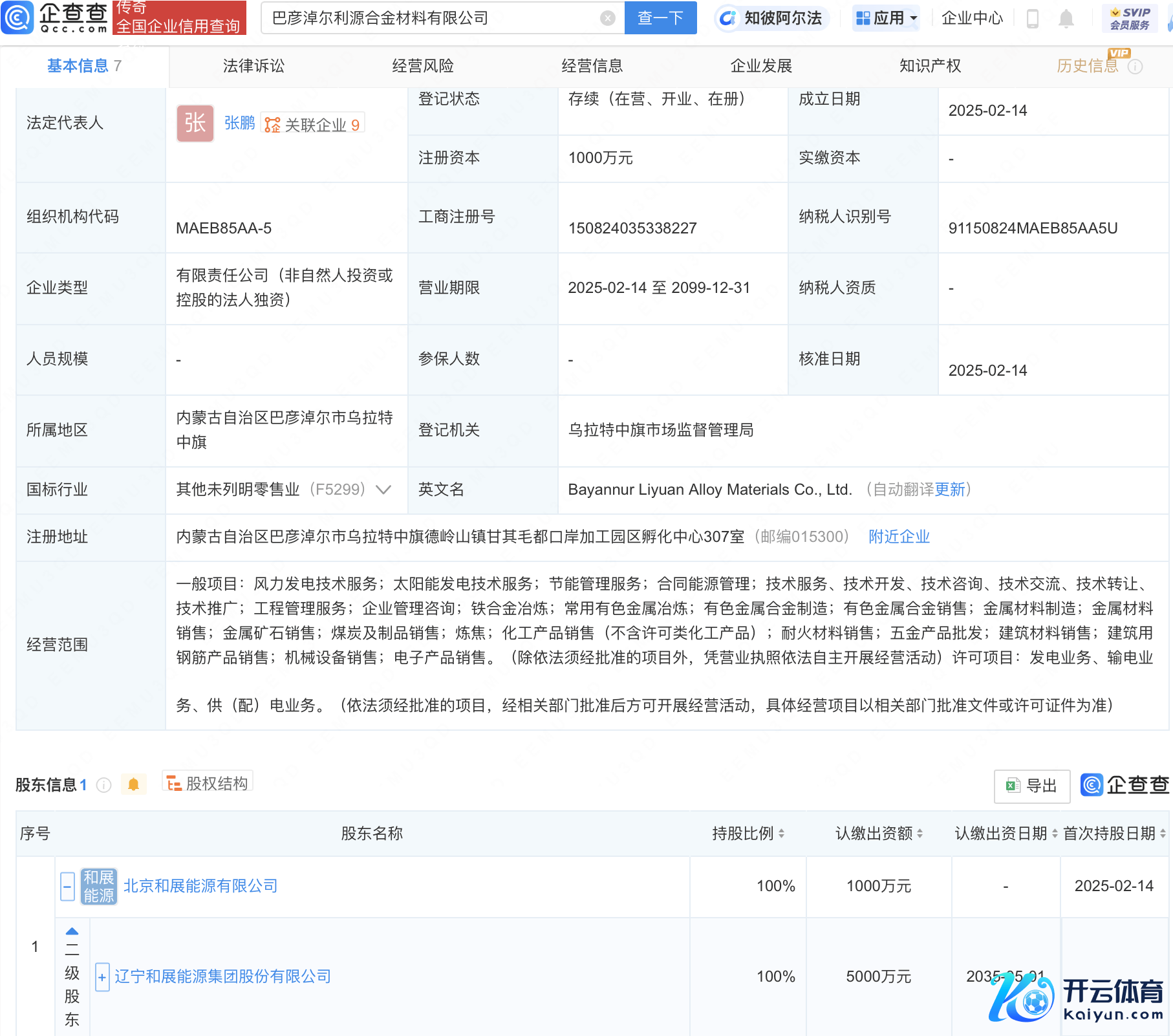
Task: Open the 知彼阿尔法 assistant
Action: pyautogui.click(x=771, y=18)
